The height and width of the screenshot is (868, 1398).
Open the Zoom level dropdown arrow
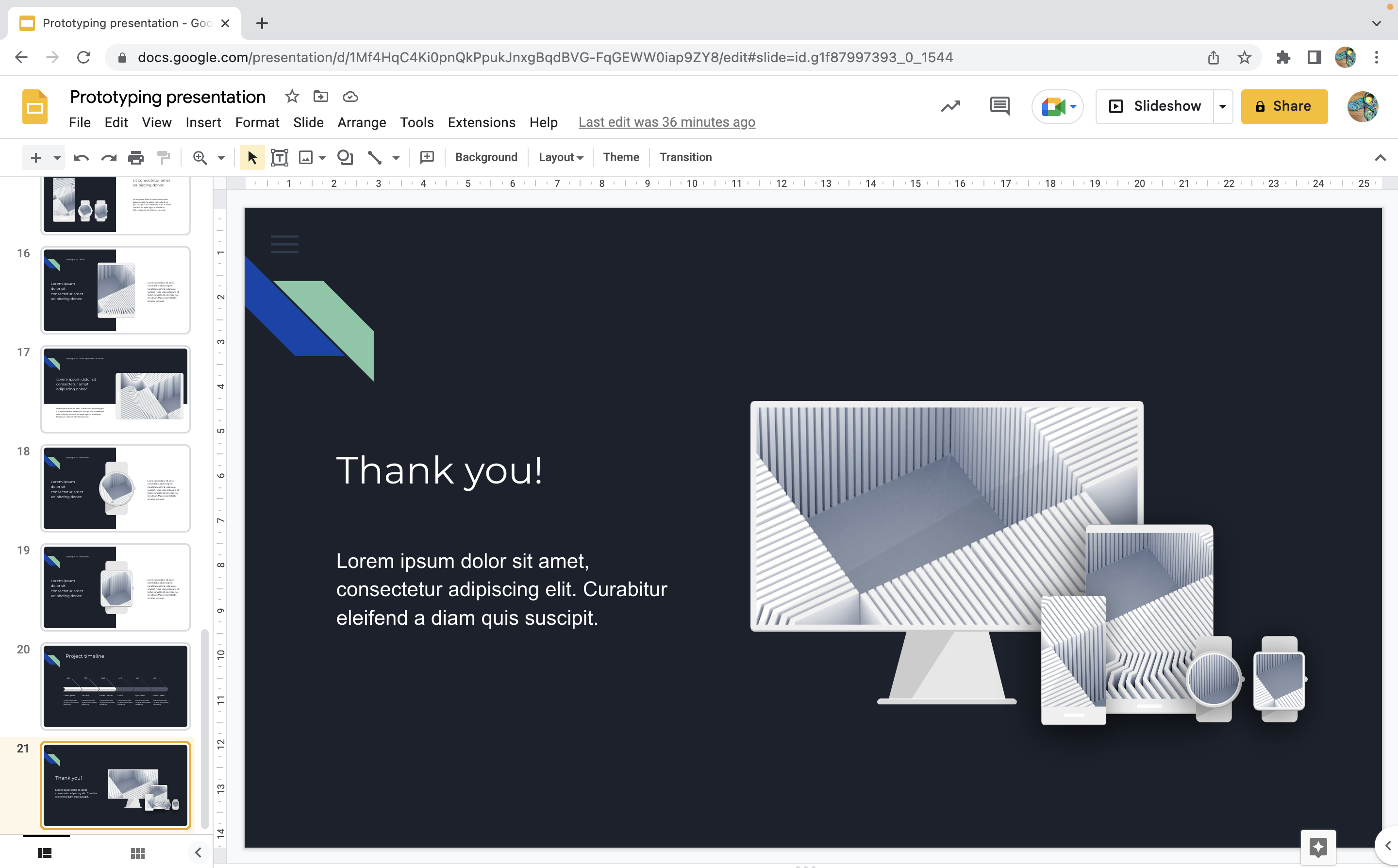[x=221, y=157]
